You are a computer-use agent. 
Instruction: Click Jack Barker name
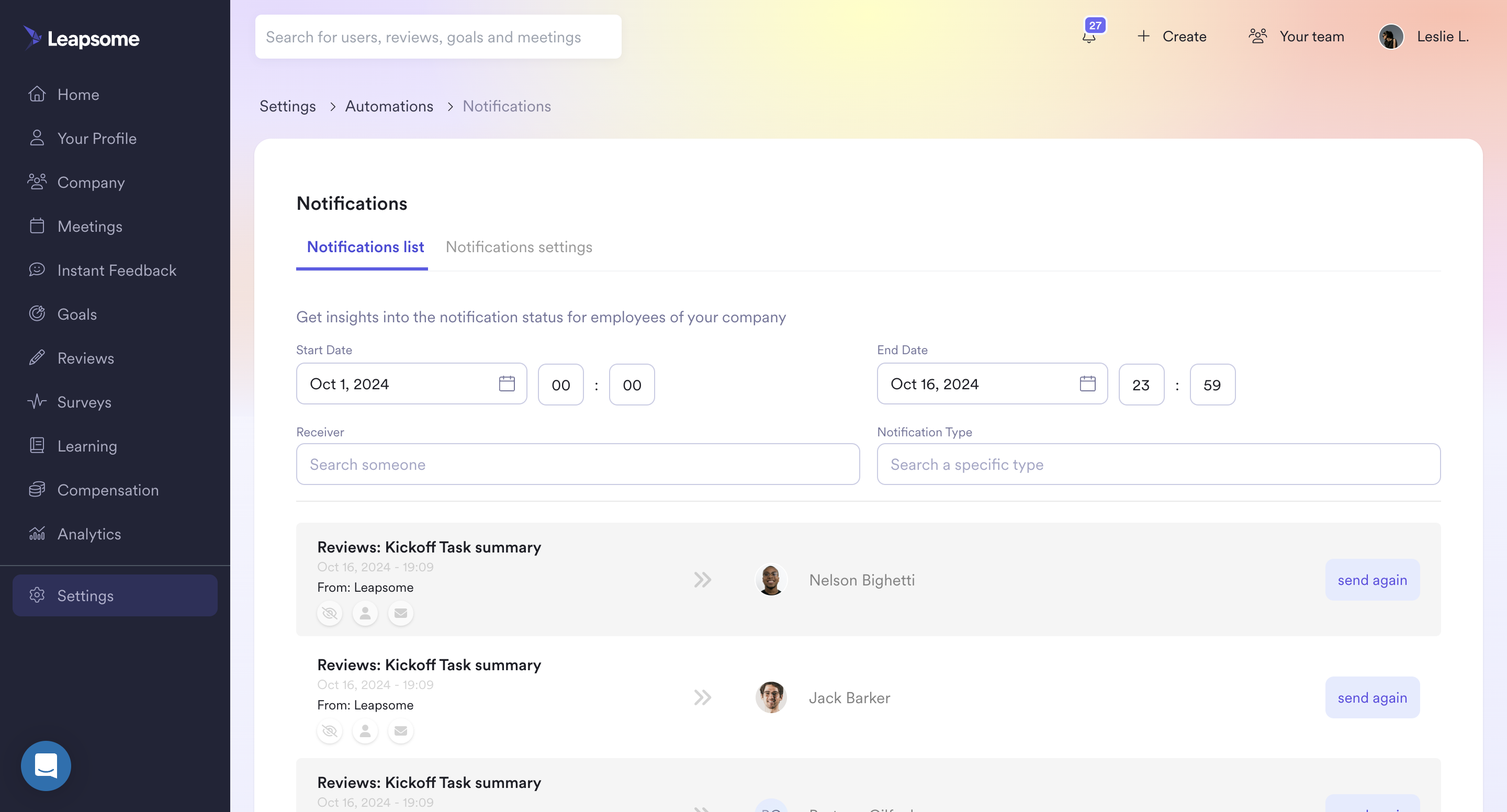pos(849,697)
